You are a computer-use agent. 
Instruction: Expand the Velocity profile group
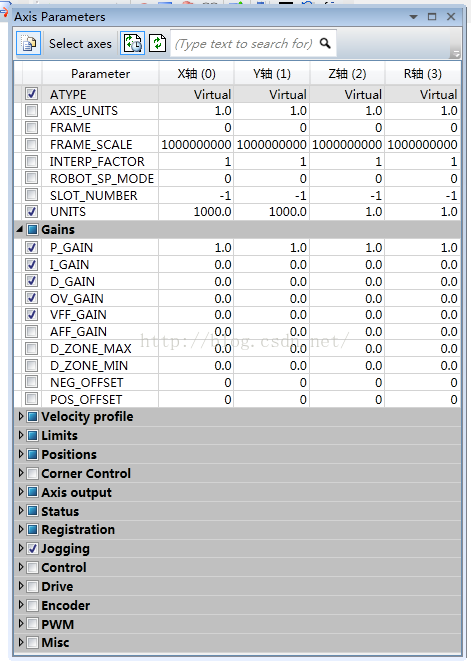point(20,416)
